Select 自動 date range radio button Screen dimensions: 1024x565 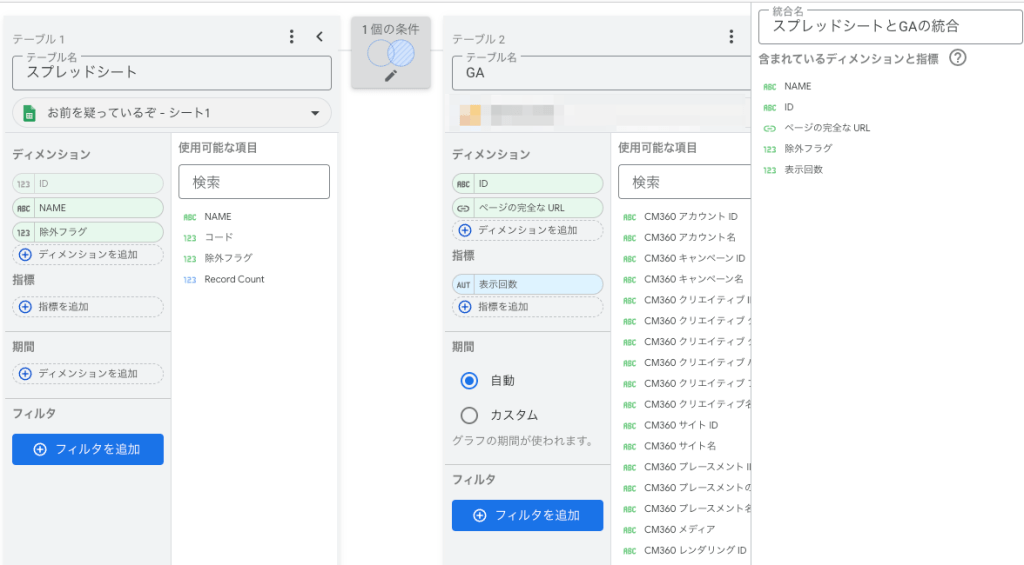pyautogui.click(x=469, y=380)
